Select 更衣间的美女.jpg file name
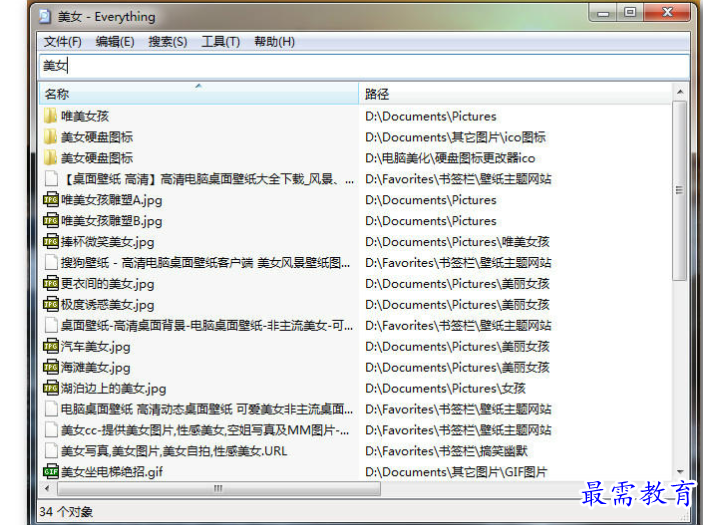The width and height of the screenshot is (703, 525). point(108,284)
